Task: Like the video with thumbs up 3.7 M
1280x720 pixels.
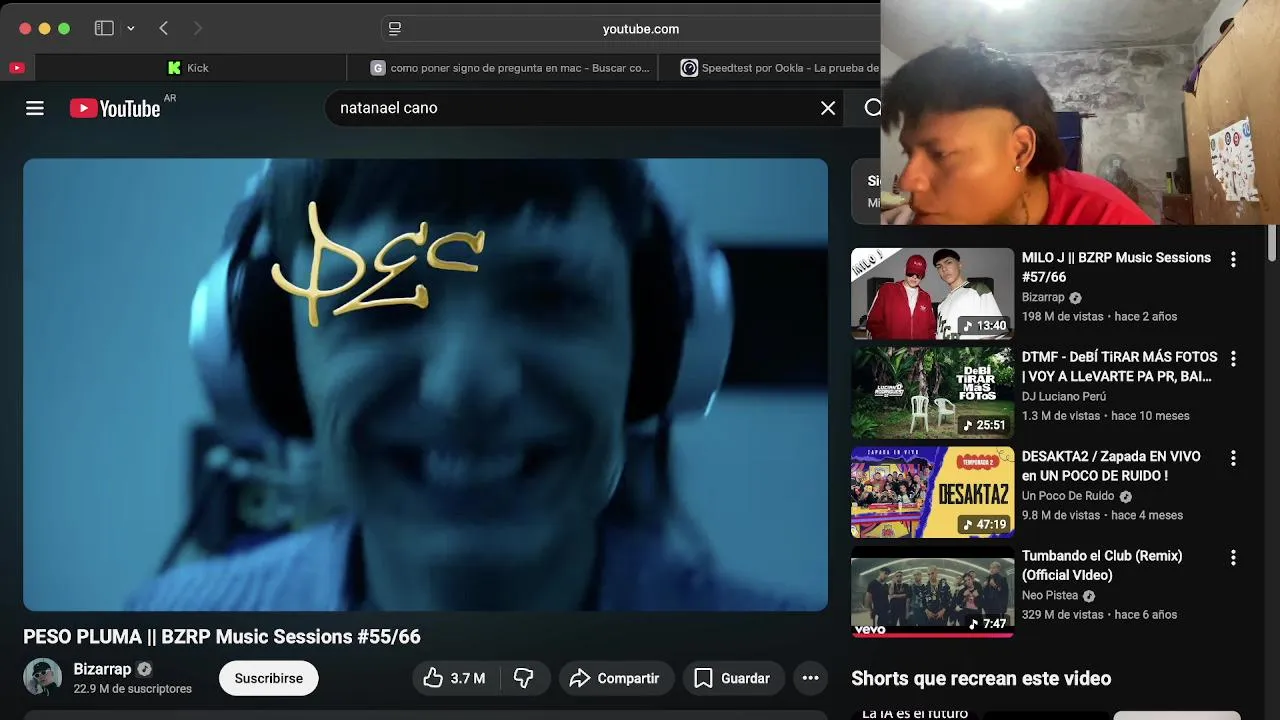Action: 454,678
